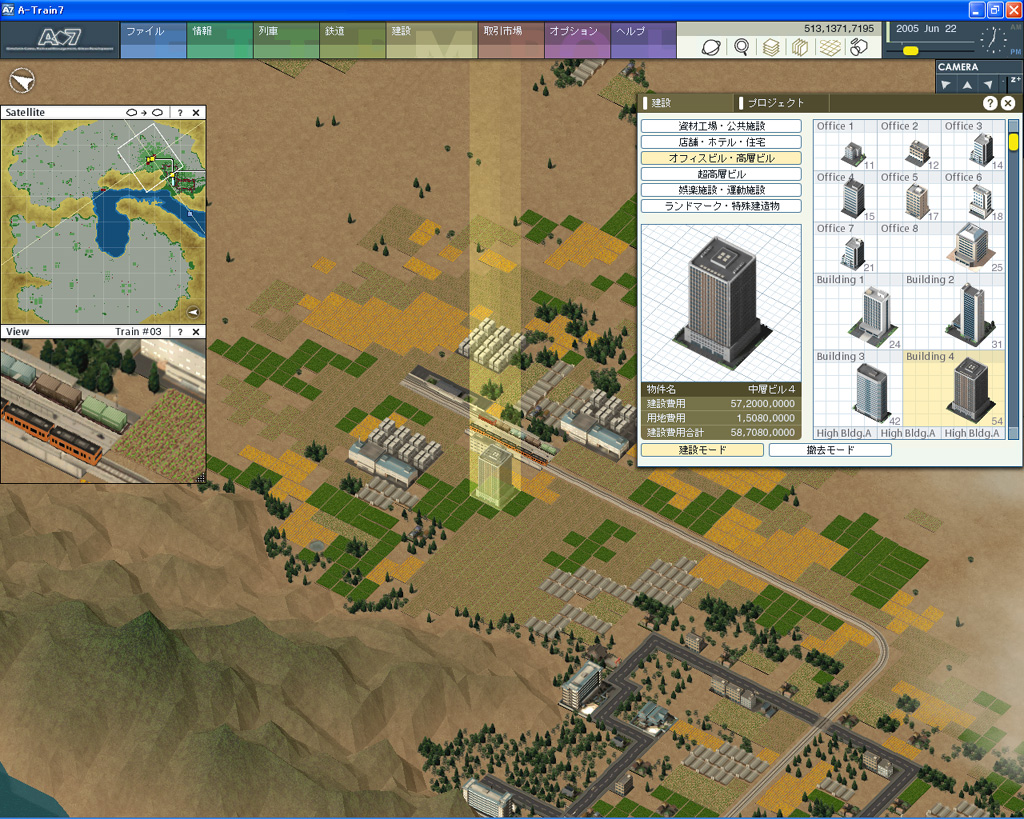Switch to the プロジェクト tab

[x=781, y=103]
